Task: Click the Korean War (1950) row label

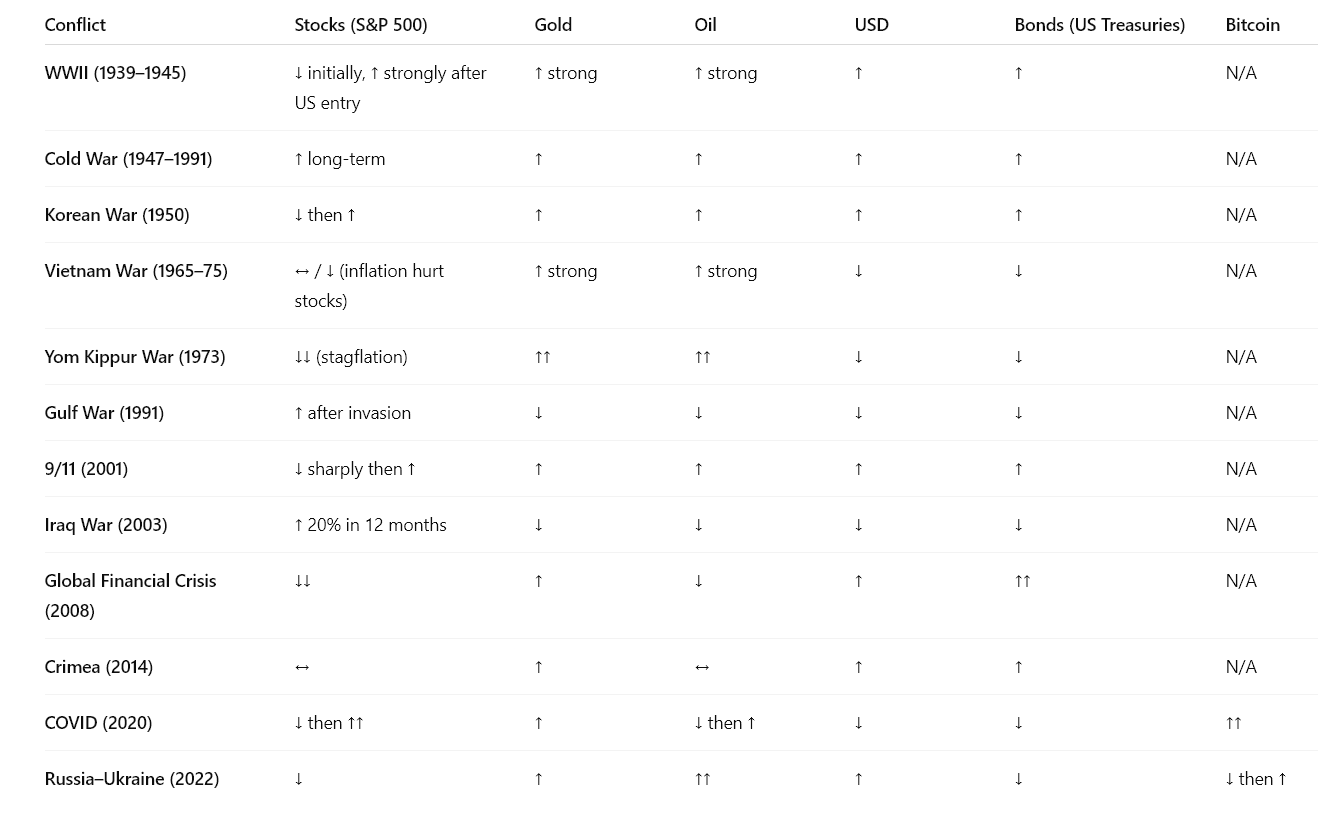Action: click(x=117, y=215)
